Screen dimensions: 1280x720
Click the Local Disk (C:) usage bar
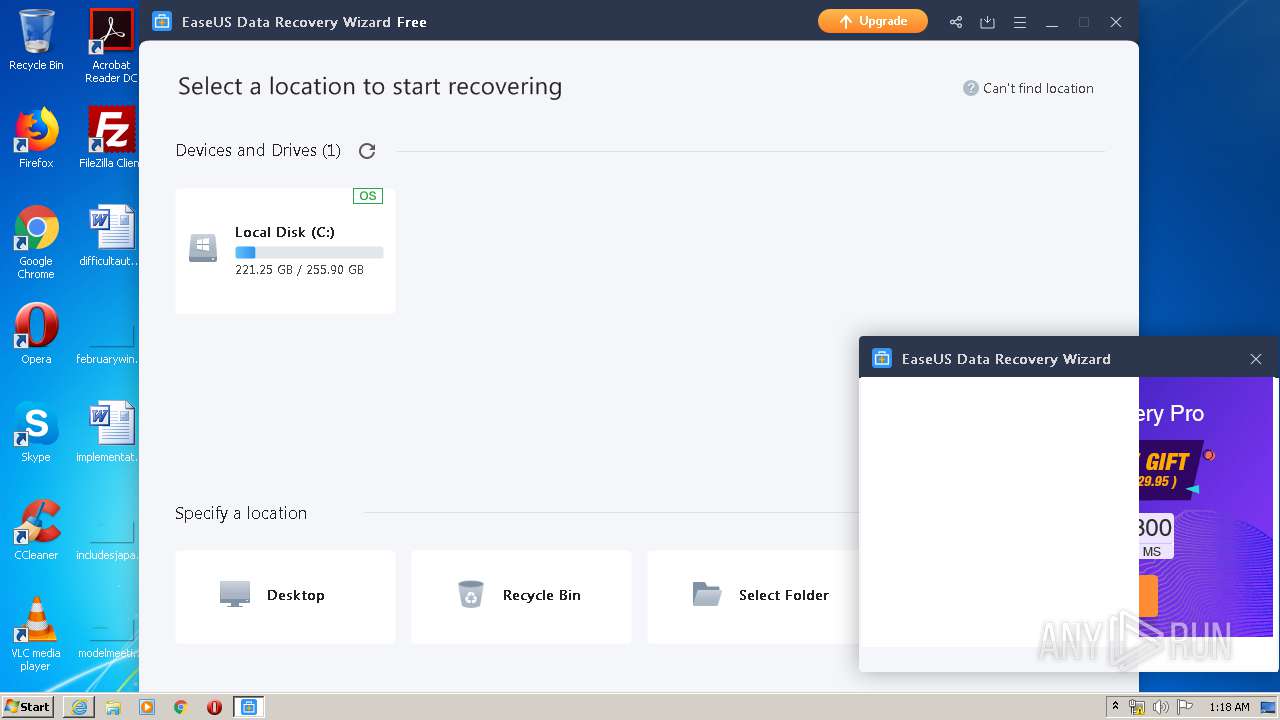(x=309, y=253)
